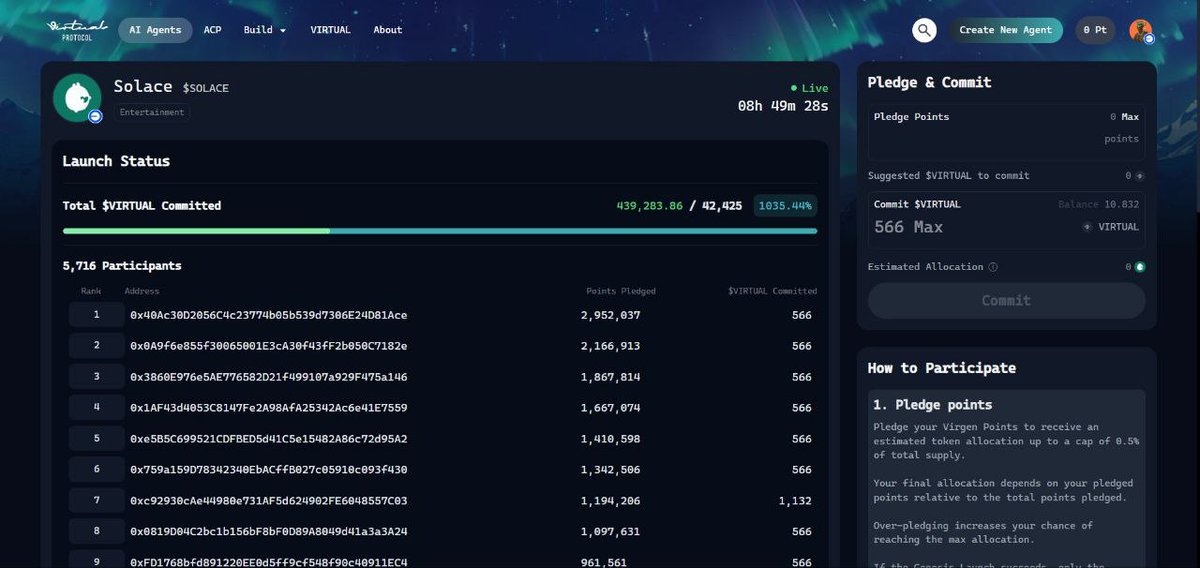Click the Pledge & Commit heading

point(930,83)
